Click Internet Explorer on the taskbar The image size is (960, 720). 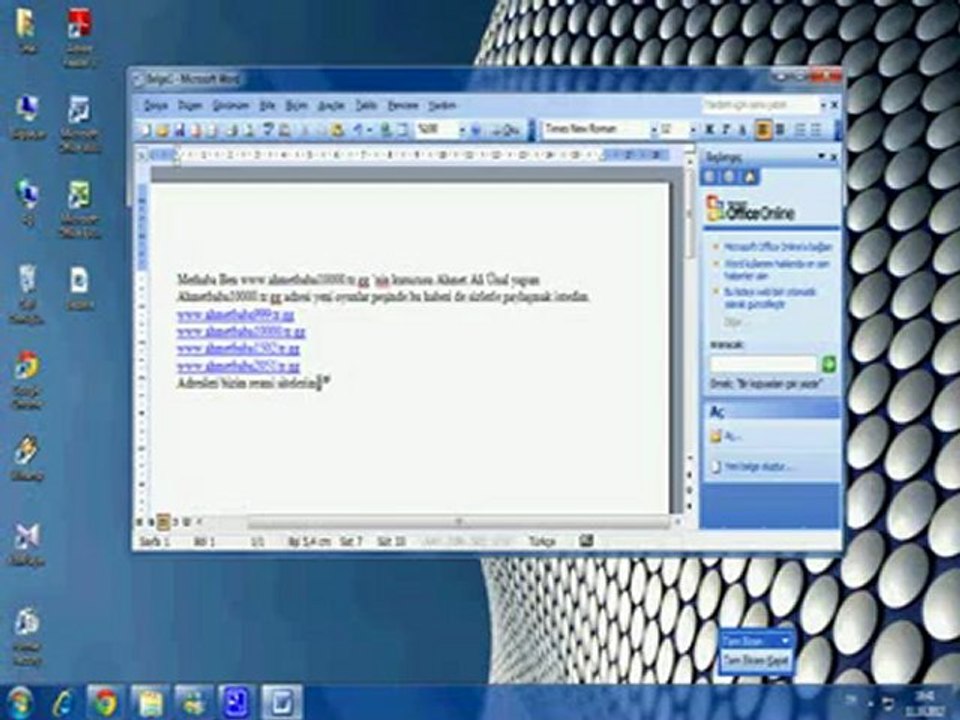(x=64, y=702)
